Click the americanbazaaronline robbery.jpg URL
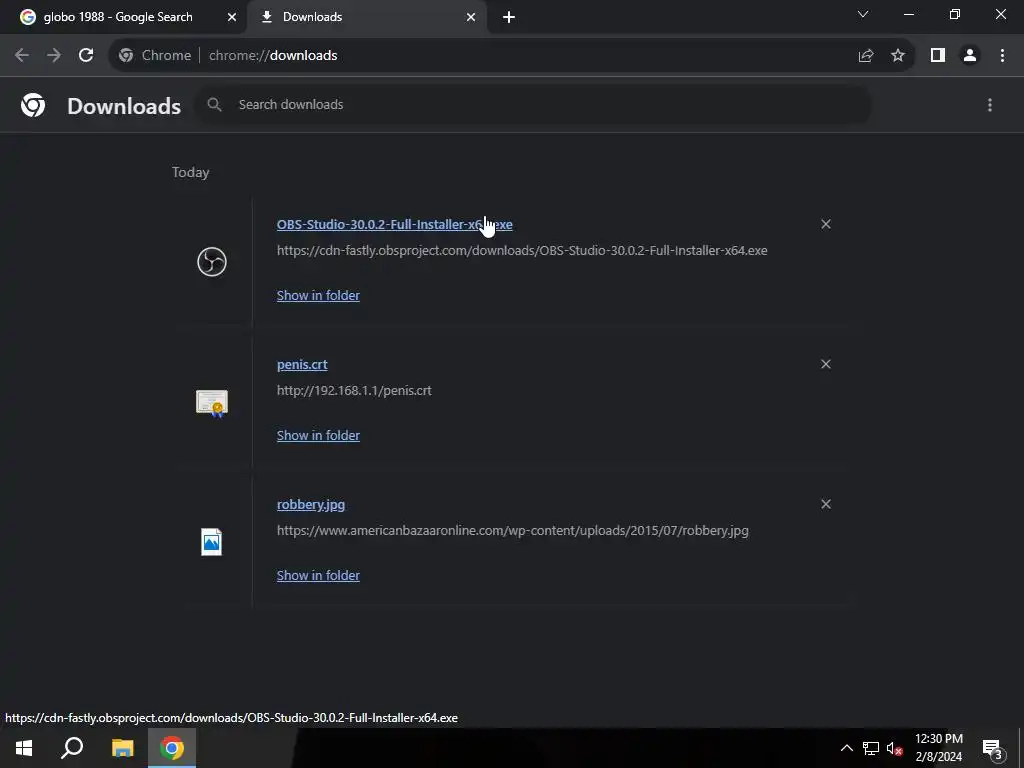Screen dimensions: 1024x768 513,531
